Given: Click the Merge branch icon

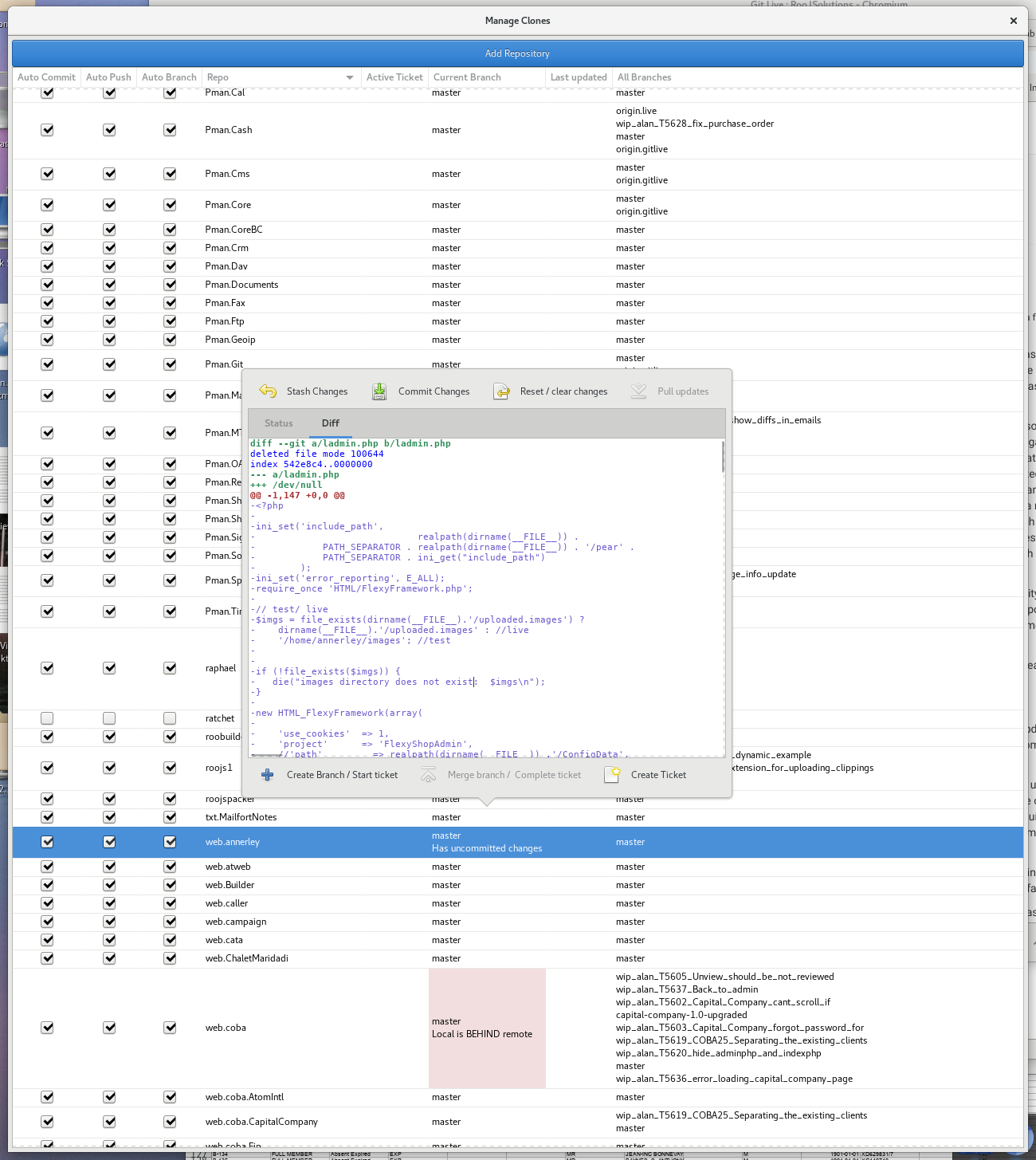Looking at the screenshot, I should pos(429,775).
